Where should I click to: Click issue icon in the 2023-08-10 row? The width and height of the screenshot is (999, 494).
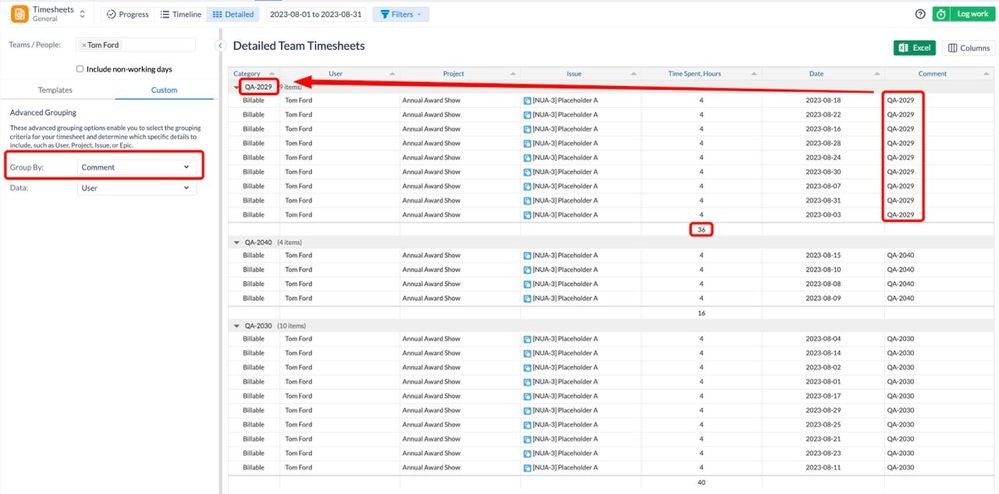pyautogui.click(x=527, y=270)
